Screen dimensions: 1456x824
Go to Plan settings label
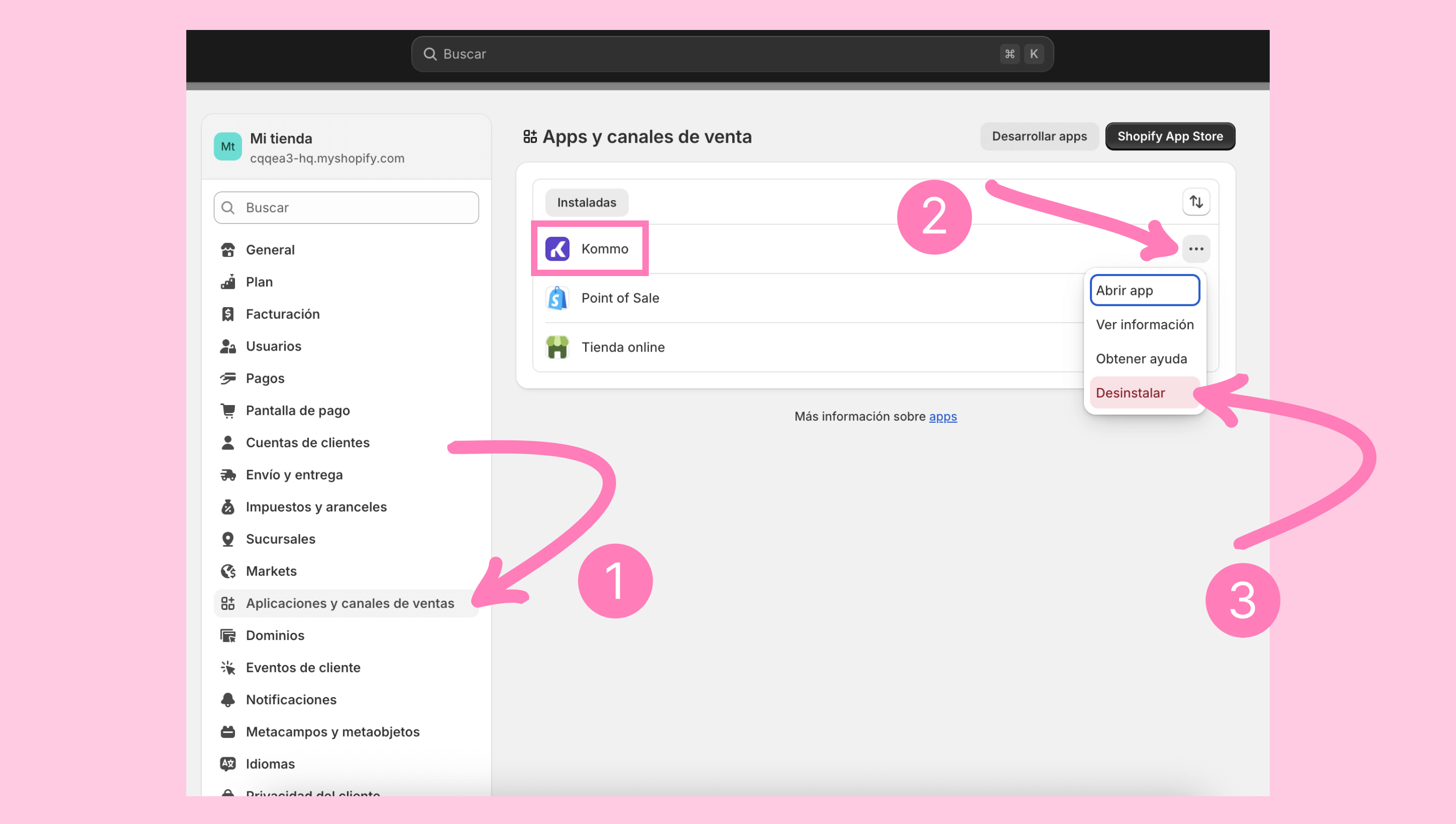[259, 282]
